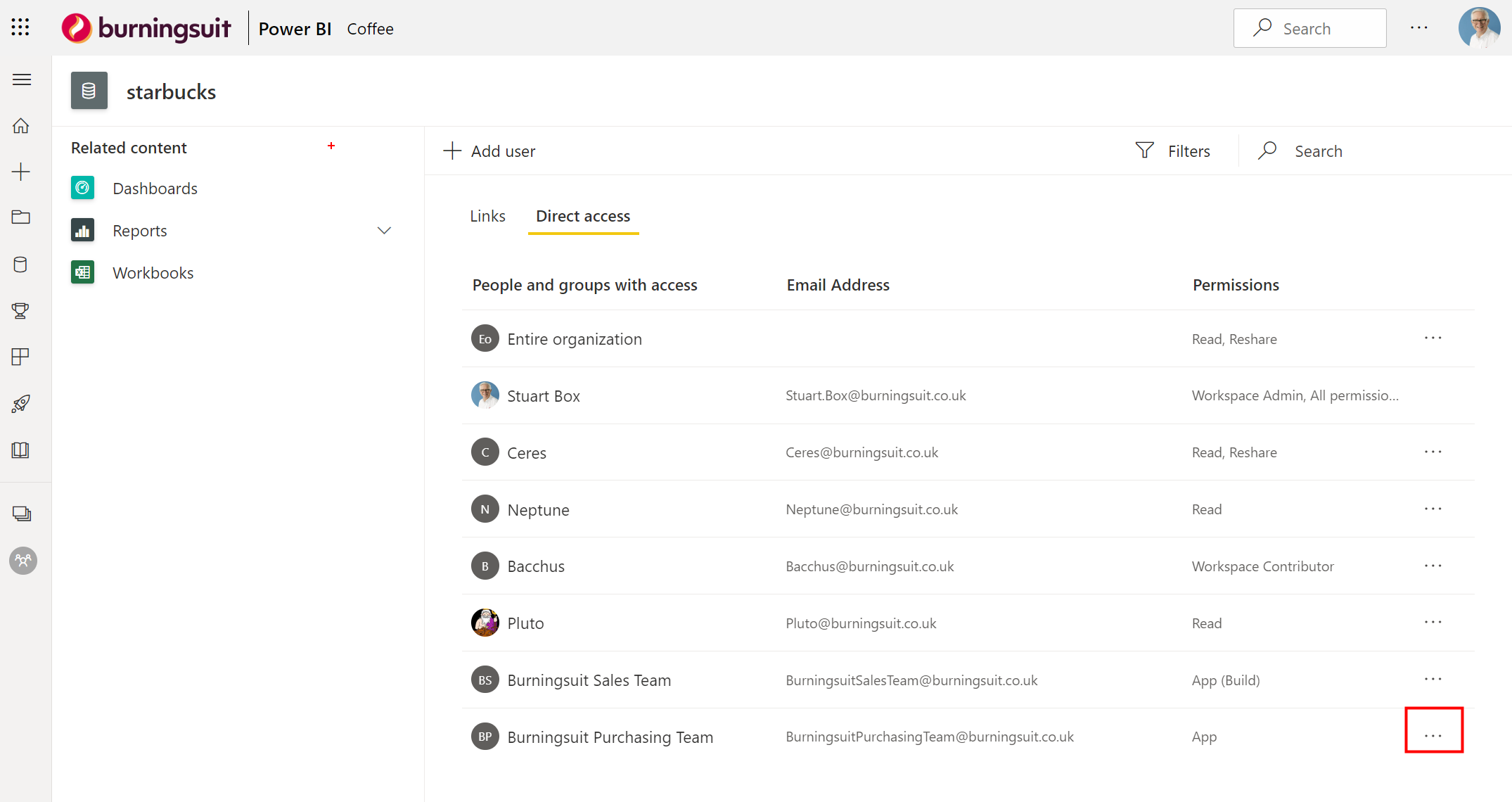Open more options for Burningsuit Purchasing Team
1512x802 pixels.
point(1433,736)
